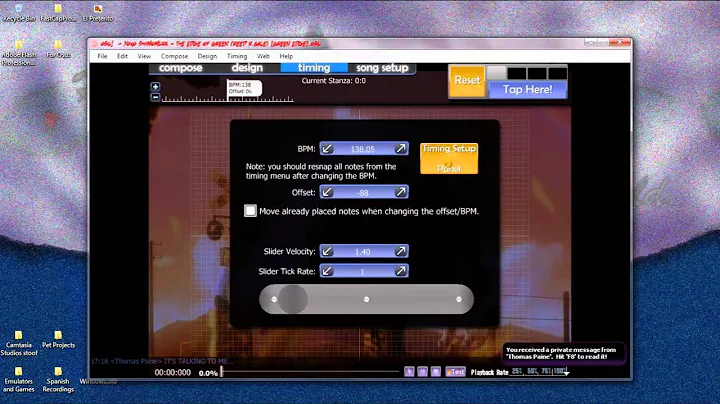Click the Tap Here! button
The image size is (720, 404).
click(528, 90)
